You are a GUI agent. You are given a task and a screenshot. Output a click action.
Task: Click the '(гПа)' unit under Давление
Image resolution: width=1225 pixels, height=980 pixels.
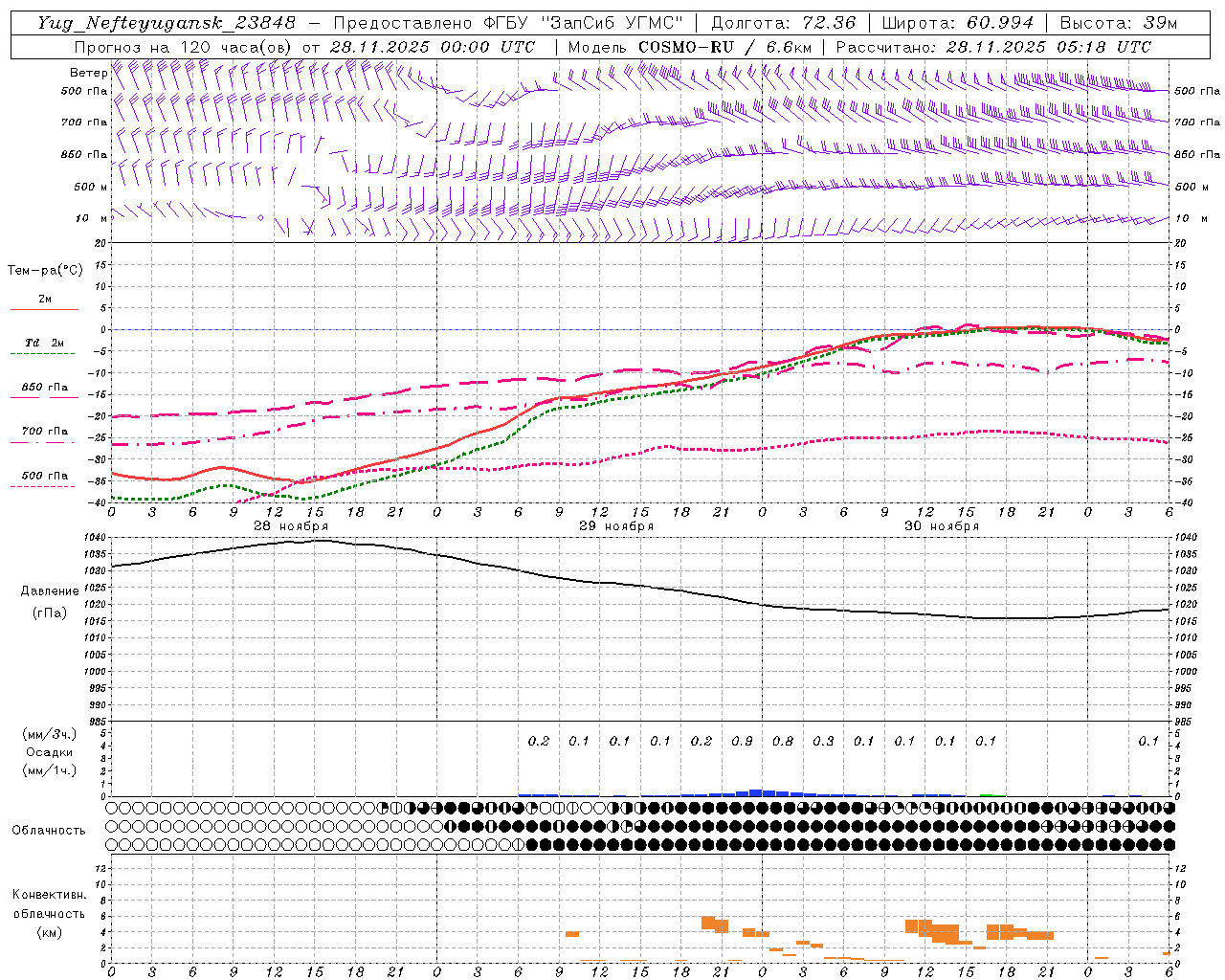(50, 613)
